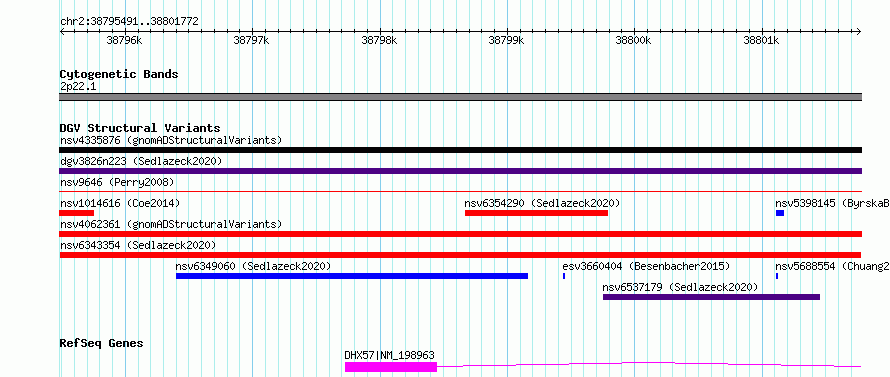Select the nsv4062361 gnomADStructuralVariants red bar
The image size is (890, 377).
460,234
